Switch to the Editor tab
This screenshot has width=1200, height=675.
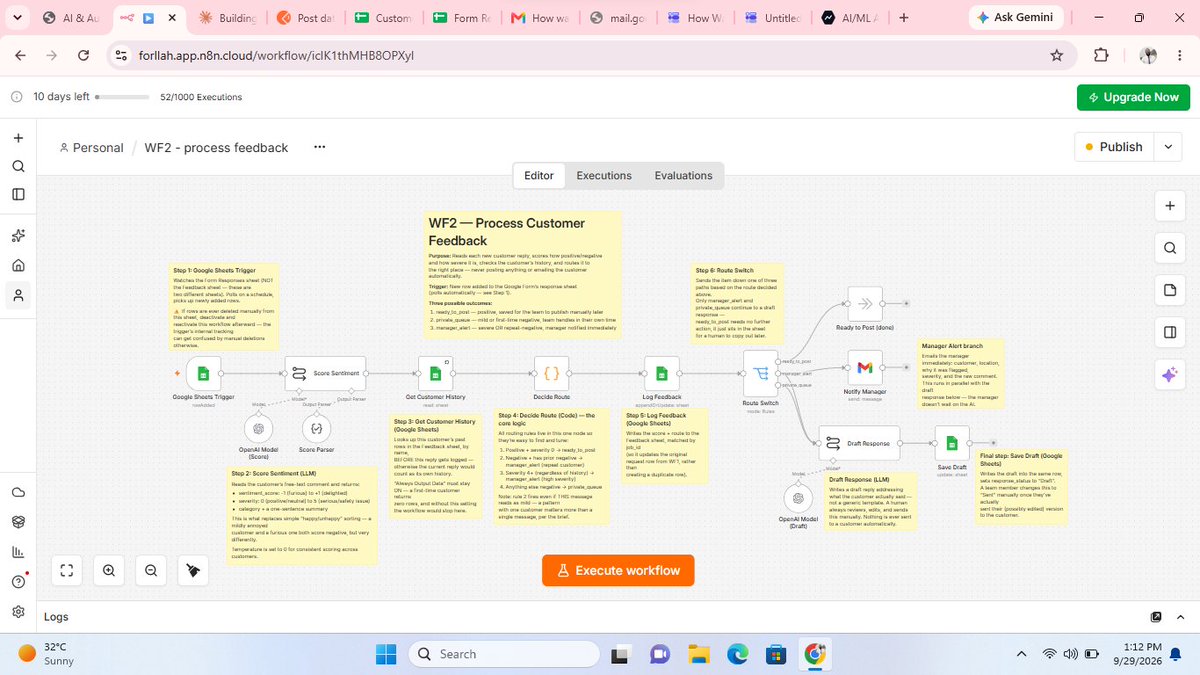click(539, 175)
